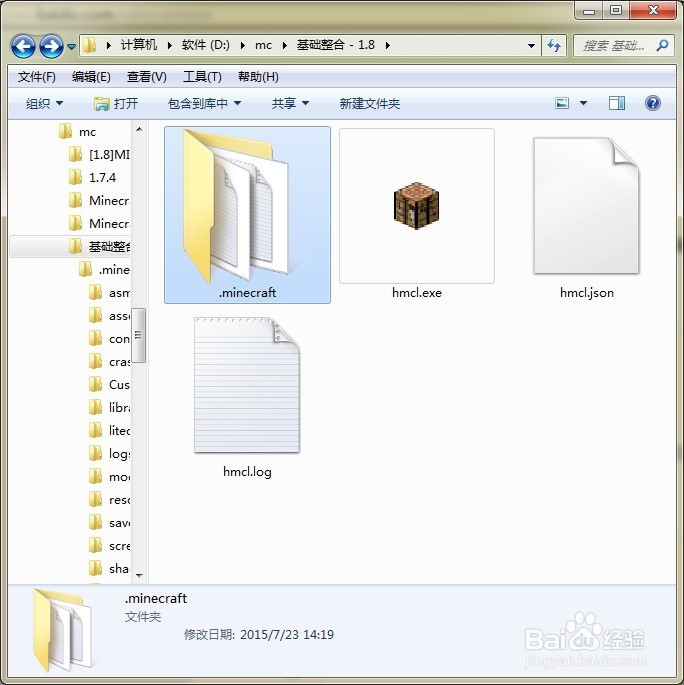Screen dimensions: 684x685
Task: Select the scre folder in the tree
Action: 110,545
